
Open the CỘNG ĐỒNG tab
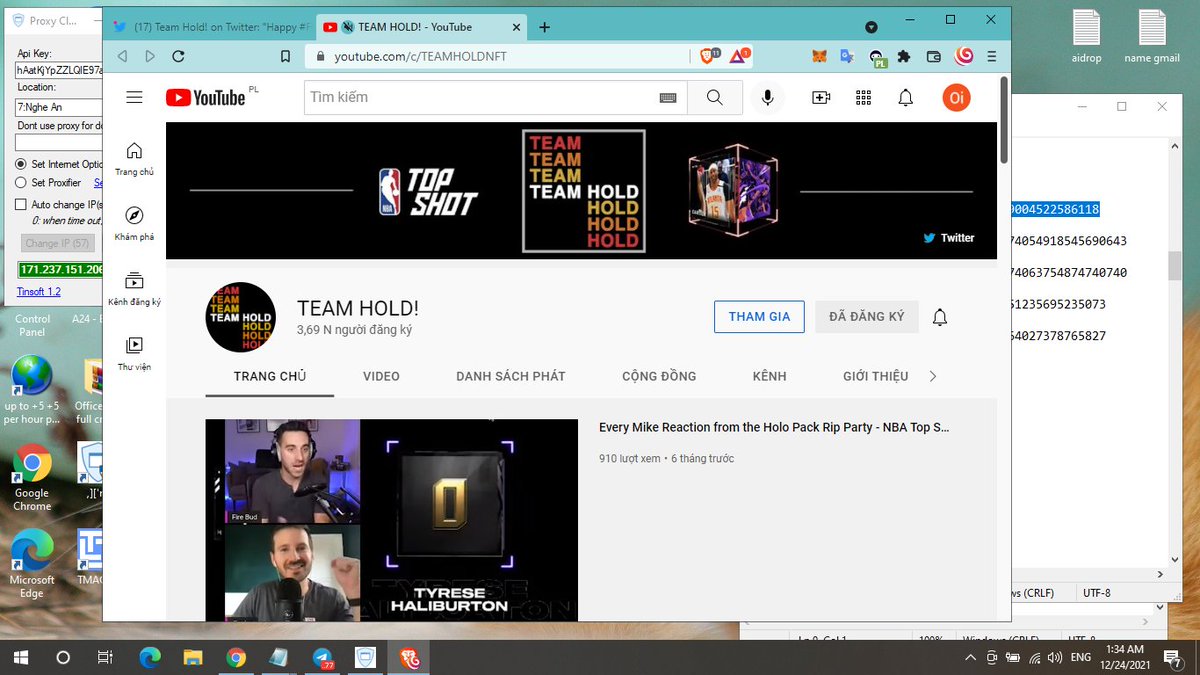(x=659, y=376)
